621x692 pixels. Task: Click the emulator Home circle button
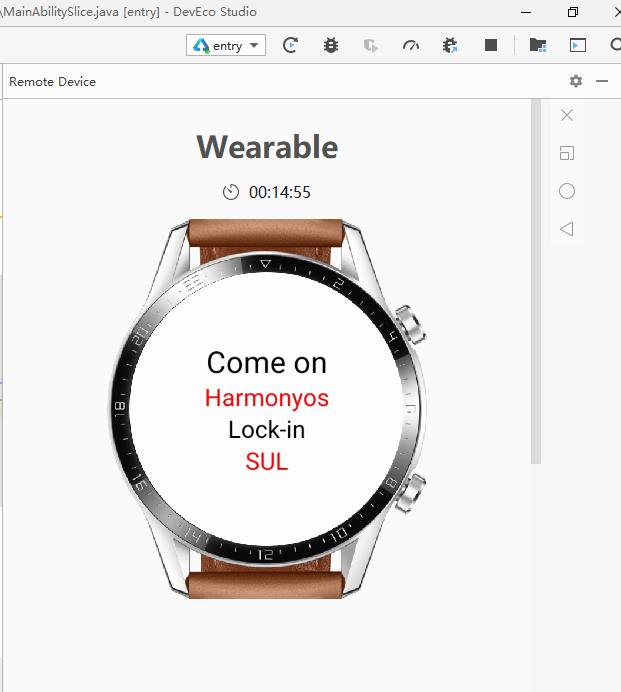[567, 191]
